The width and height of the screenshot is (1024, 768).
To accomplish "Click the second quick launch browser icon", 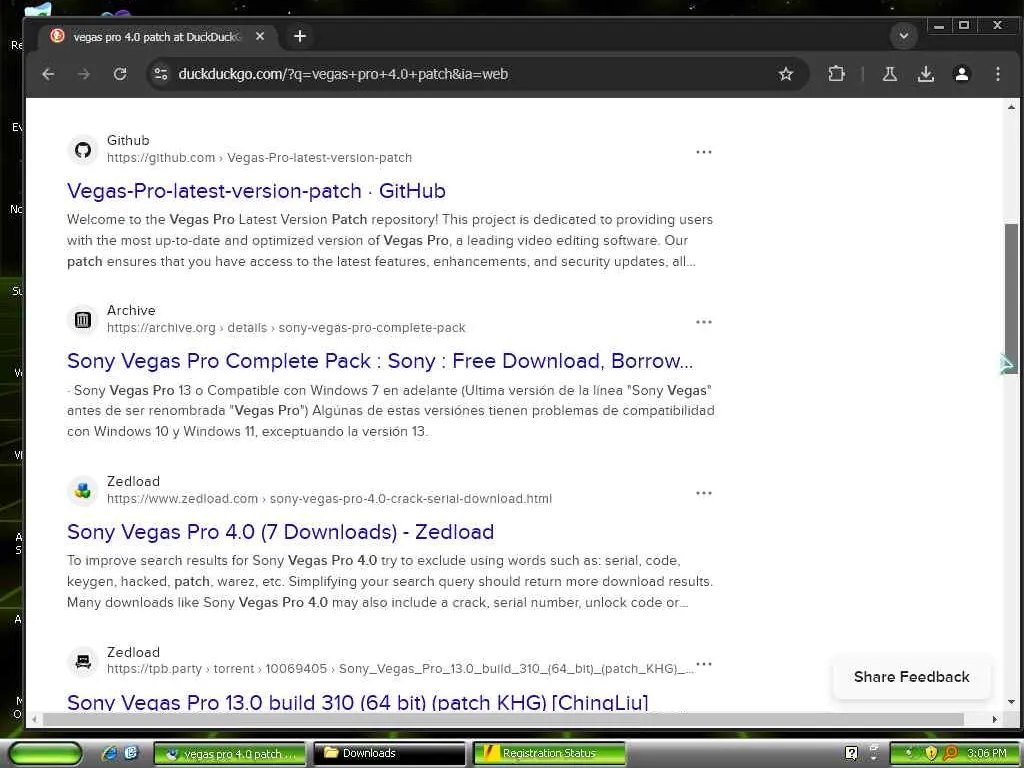I will coord(131,753).
